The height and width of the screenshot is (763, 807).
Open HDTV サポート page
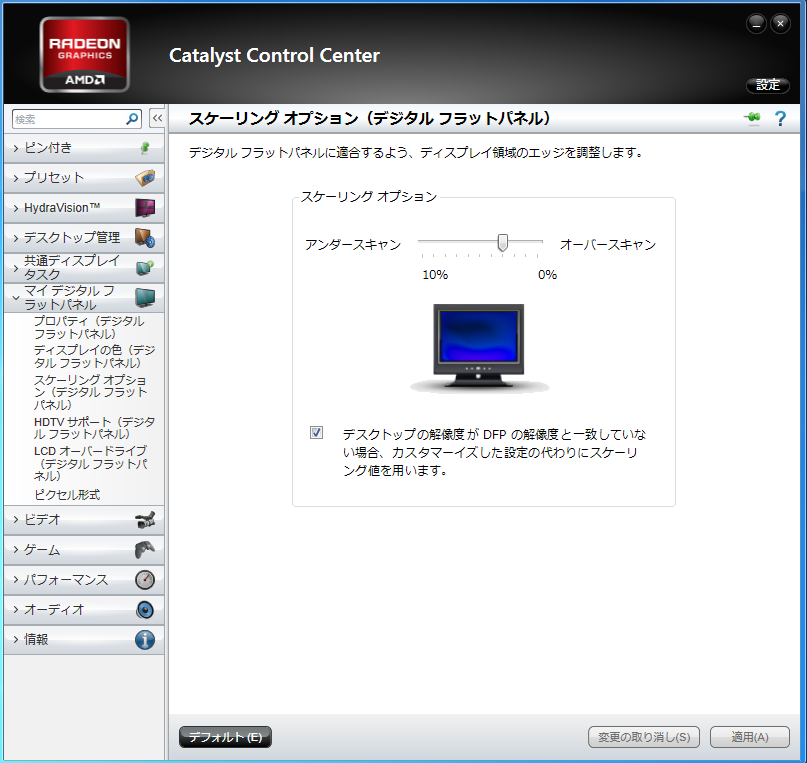click(x=94, y=428)
